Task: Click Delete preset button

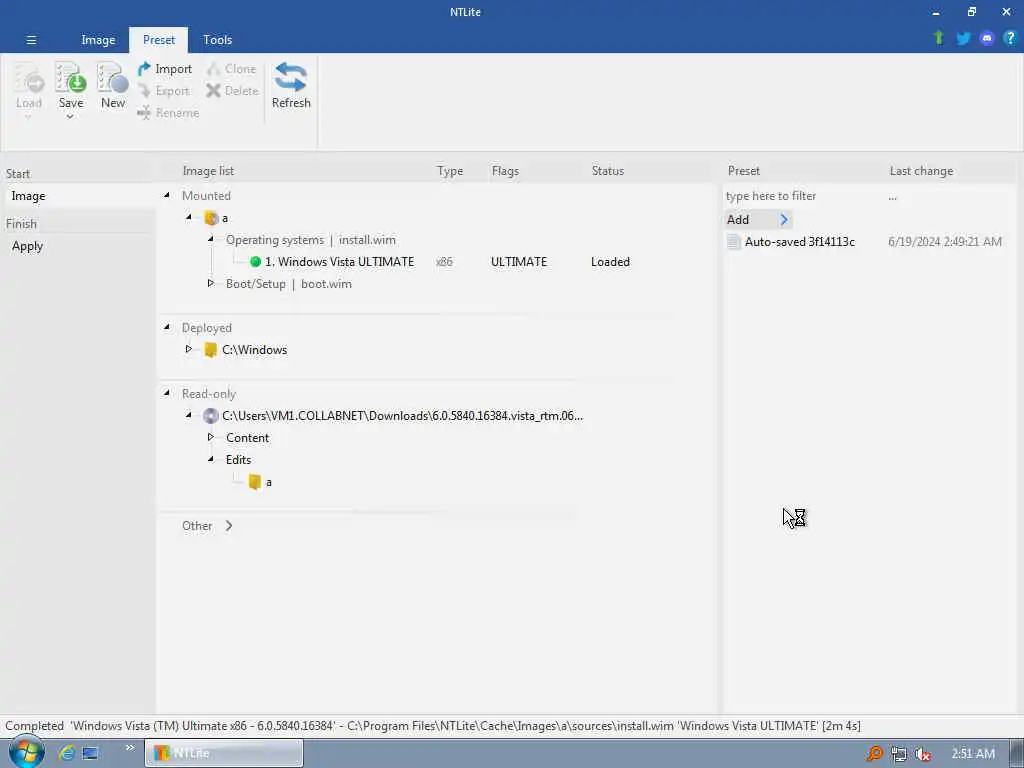Action: (232, 91)
